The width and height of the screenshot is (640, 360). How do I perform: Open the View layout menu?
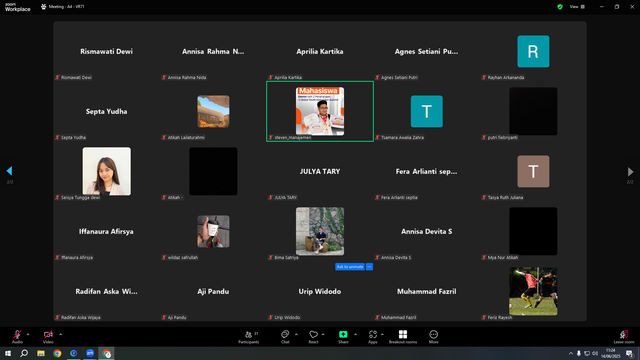pyautogui.click(x=577, y=7)
